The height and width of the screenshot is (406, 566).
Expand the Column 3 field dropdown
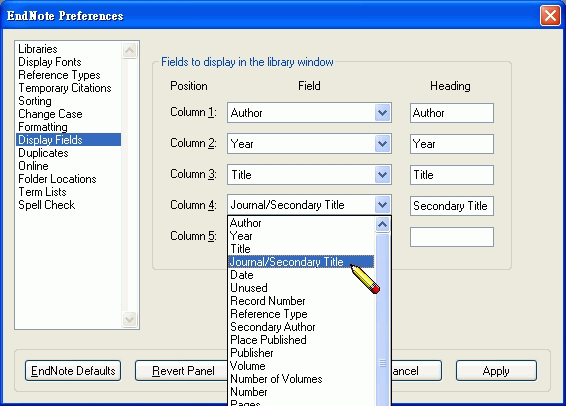pyautogui.click(x=382, y=175)
